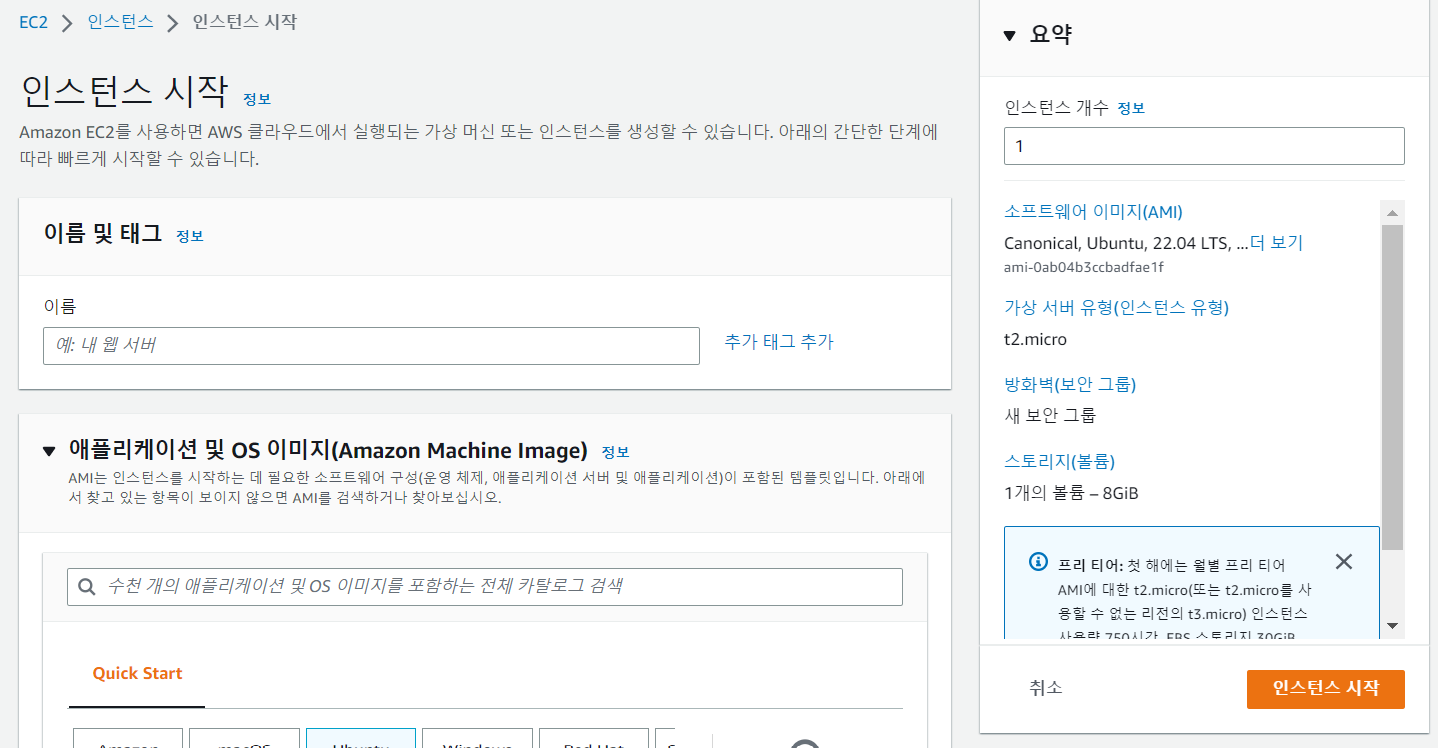Focus the 이름 name input field
Image resolution: width=1438 pixels, height=748 pixels.
coord(371,346)
